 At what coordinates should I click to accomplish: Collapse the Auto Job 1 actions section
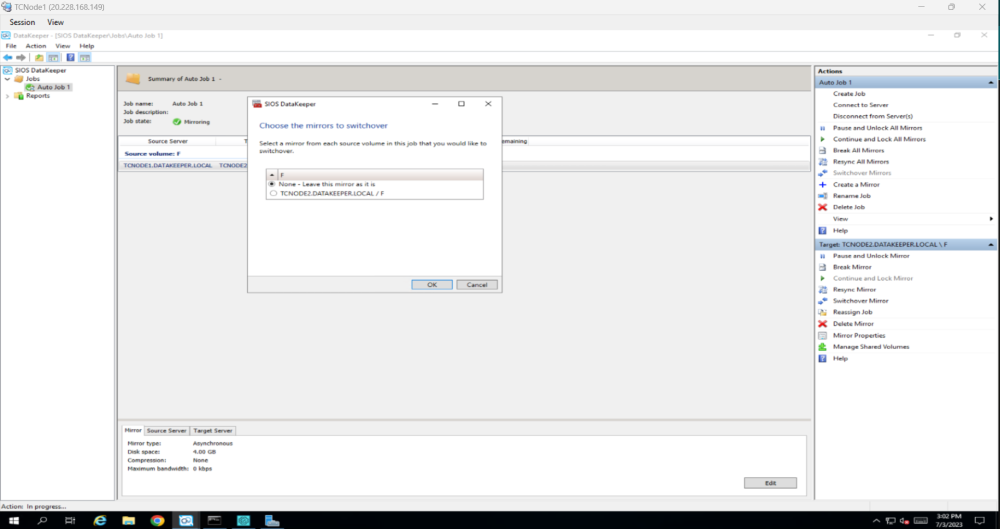pyautogui.click(x=991, y=83)
